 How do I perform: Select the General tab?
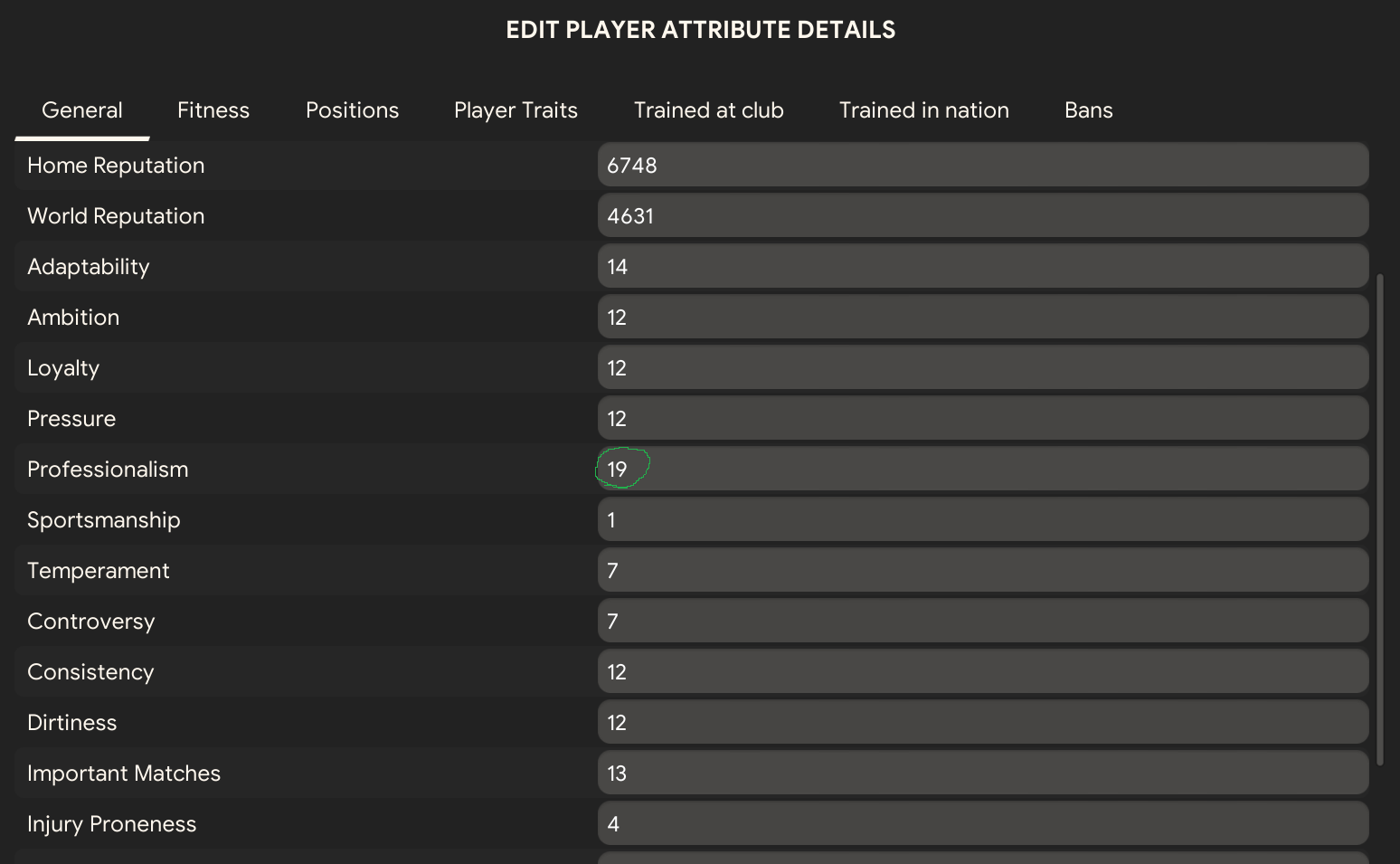82,110
